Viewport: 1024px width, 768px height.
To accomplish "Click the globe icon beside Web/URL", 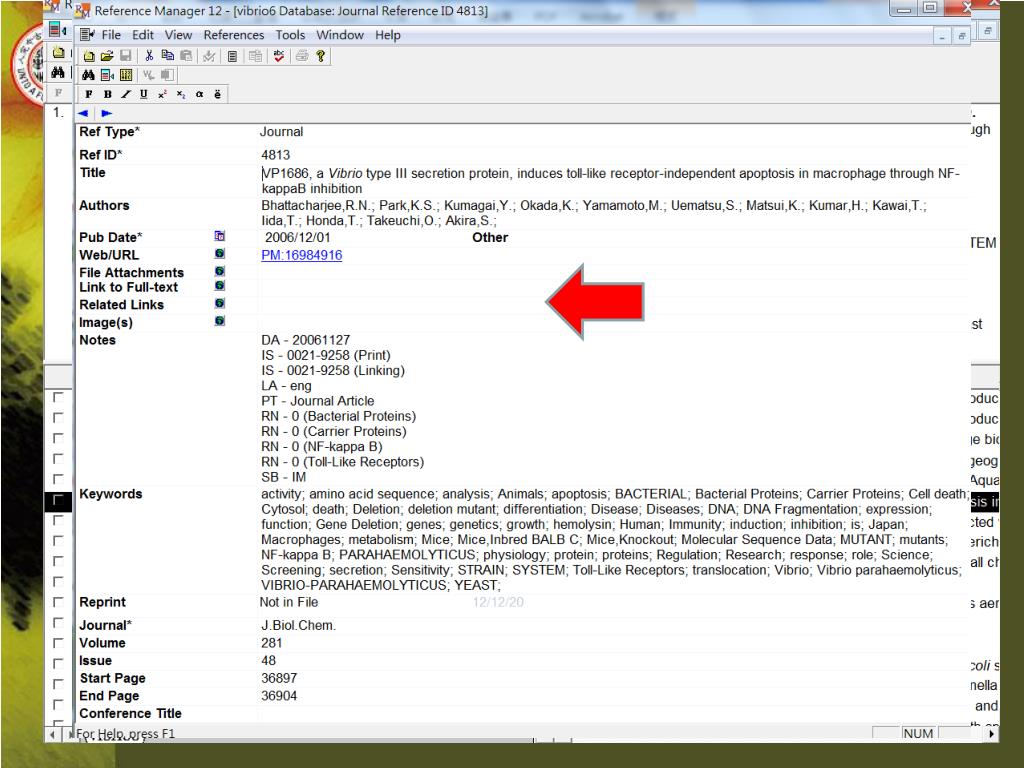I will point(219,253).
